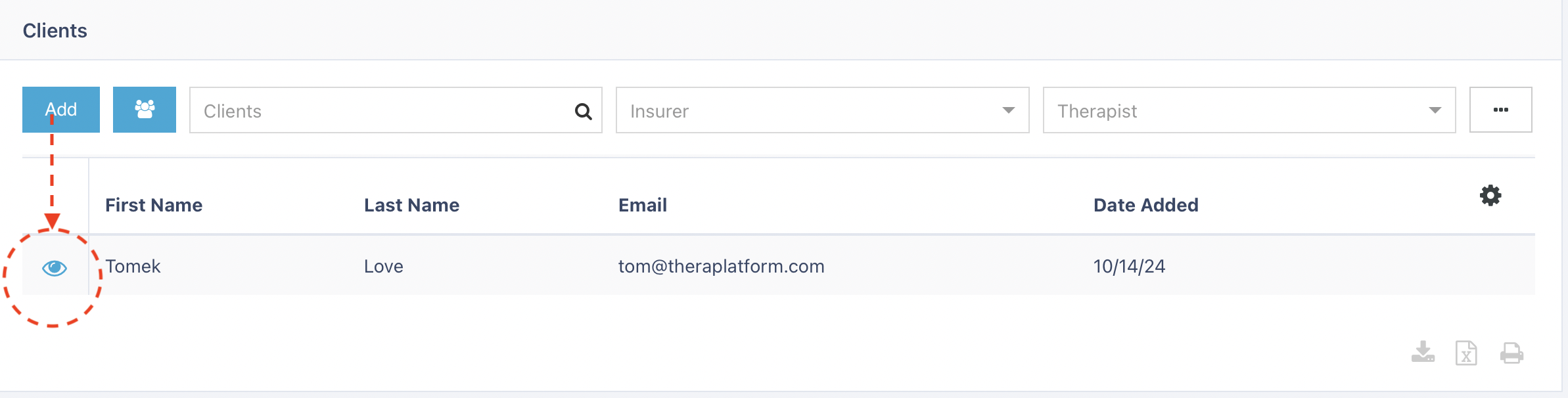The image size is (1568, 398).
Task: Print the client list icon
Action: (x=1511, y=353)
